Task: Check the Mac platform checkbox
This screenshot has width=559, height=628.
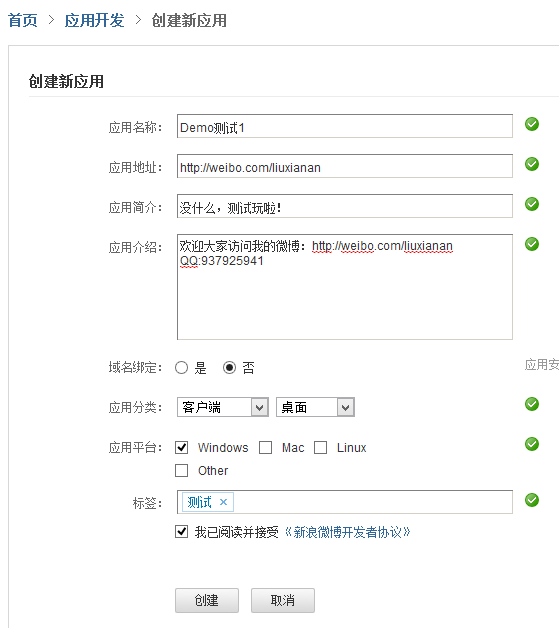Action: [x=265, y=447]
